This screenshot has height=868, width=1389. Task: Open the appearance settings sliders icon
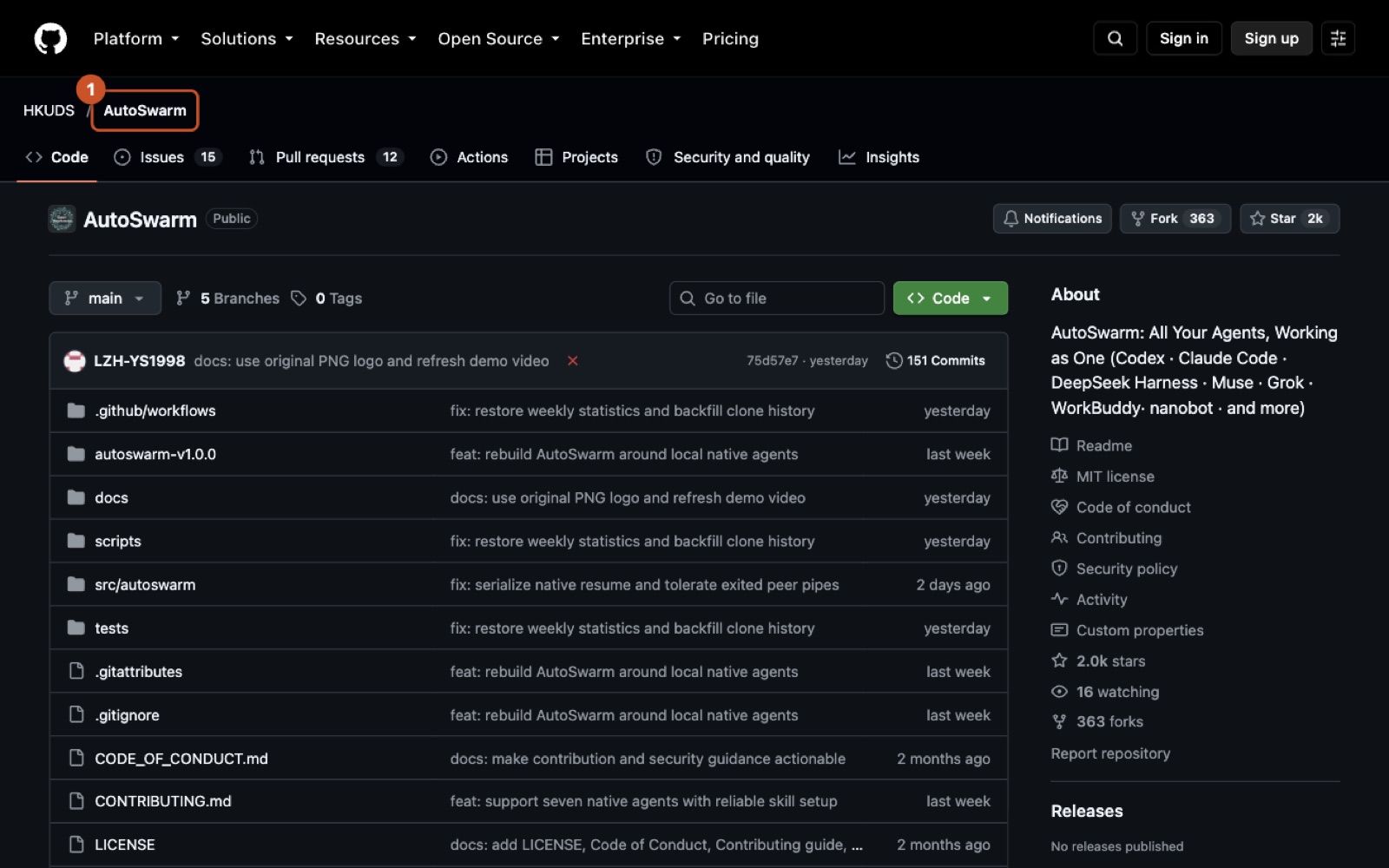[1338, 38]
